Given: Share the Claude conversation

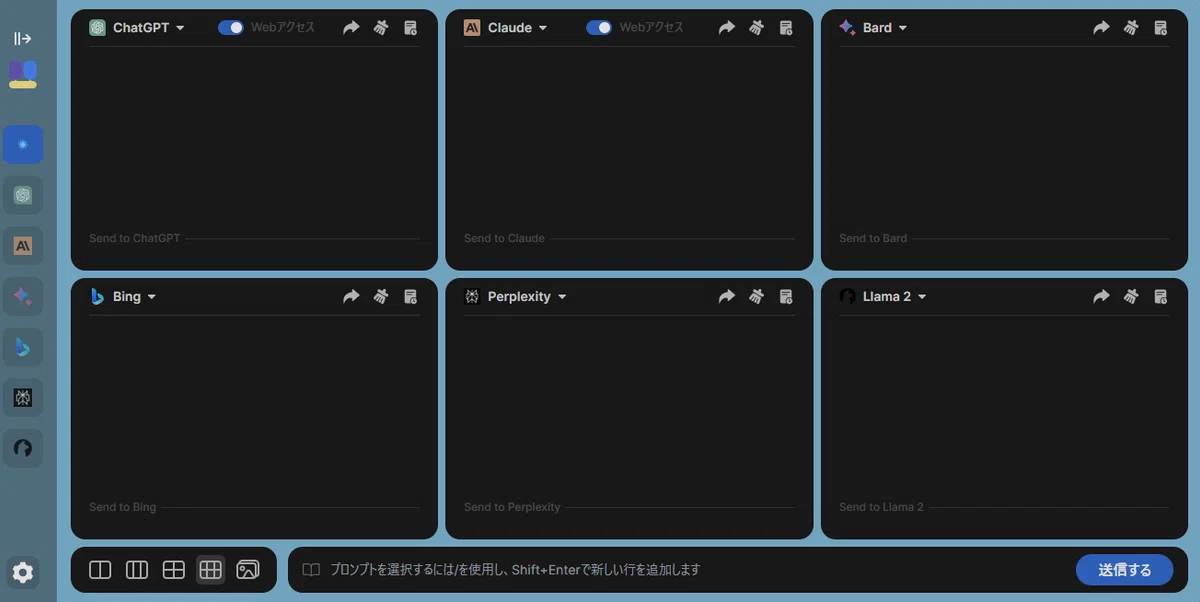Looking at the screenshot, I should point(727,28).
